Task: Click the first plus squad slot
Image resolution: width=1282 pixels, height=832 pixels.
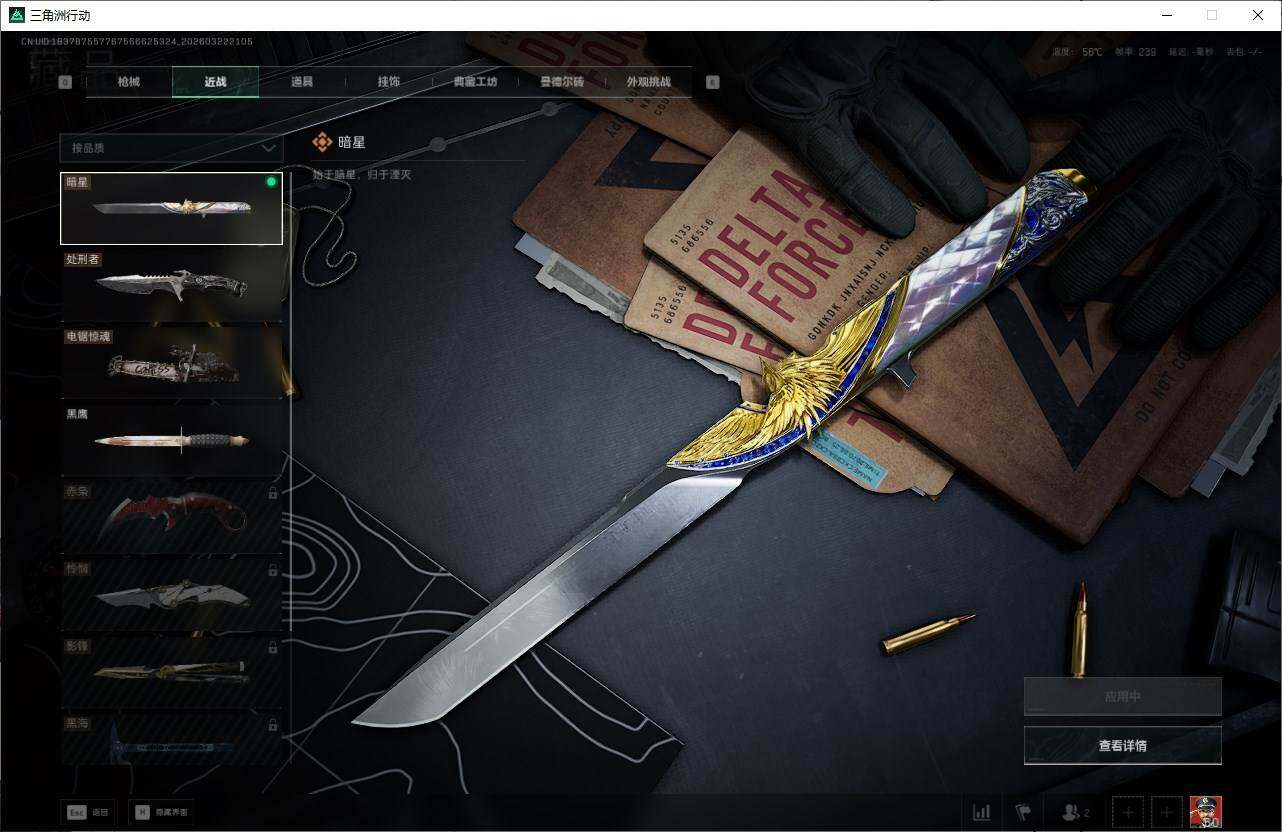Action: click(x=1127, y=812)
